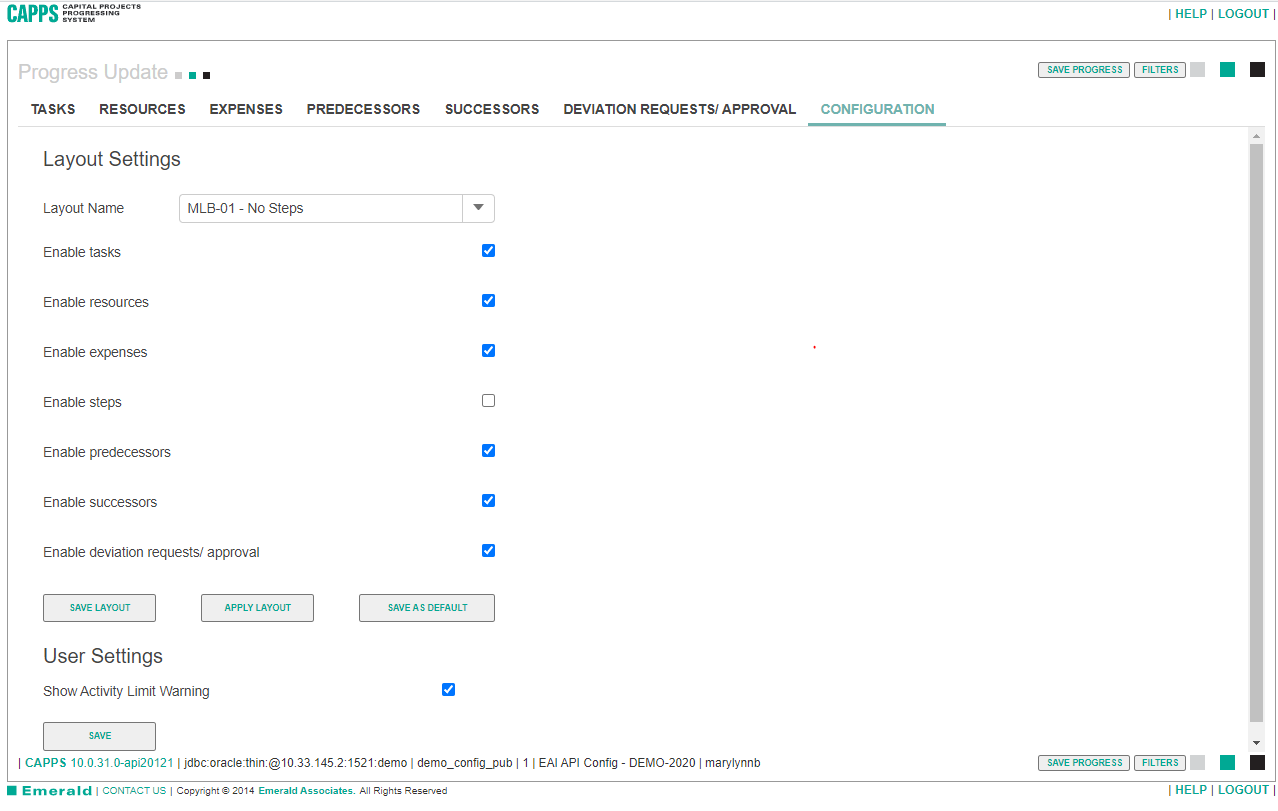Viewport: 1278px width, 811px height.
Task: Open the PREDECESSORS tab
Action: point(363,109)
